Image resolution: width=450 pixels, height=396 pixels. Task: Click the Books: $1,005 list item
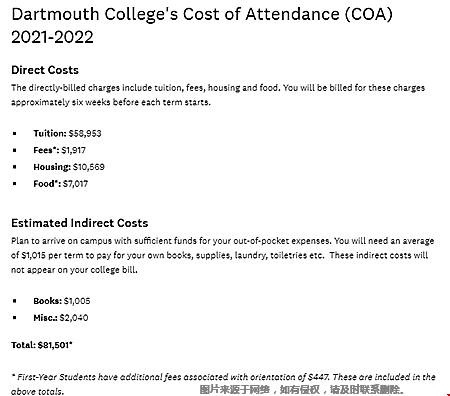tap(62, 301)
